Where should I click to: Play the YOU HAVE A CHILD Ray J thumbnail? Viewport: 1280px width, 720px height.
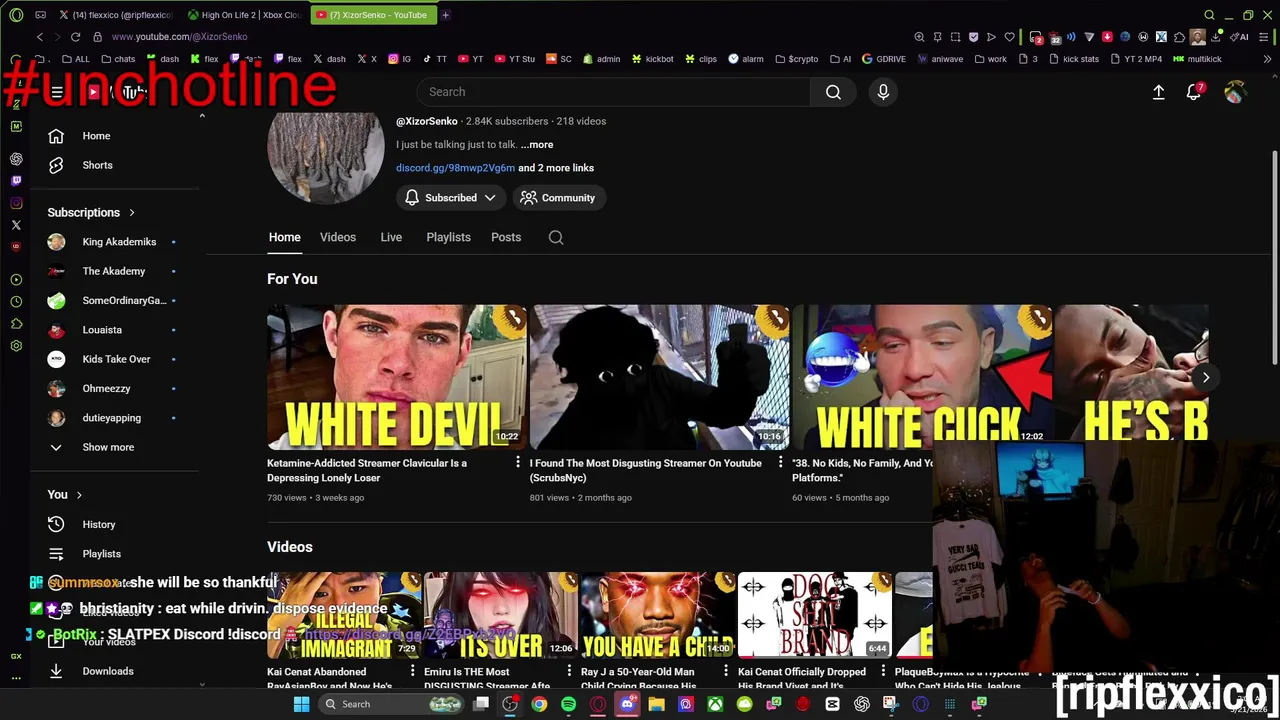pos(657,615)
